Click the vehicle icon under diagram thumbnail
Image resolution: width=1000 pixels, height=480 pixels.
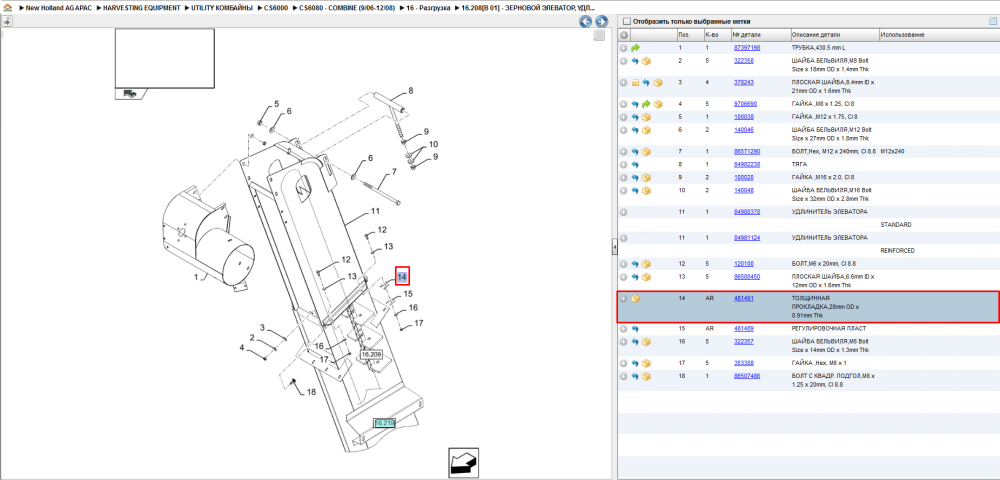tap(130, 94)
